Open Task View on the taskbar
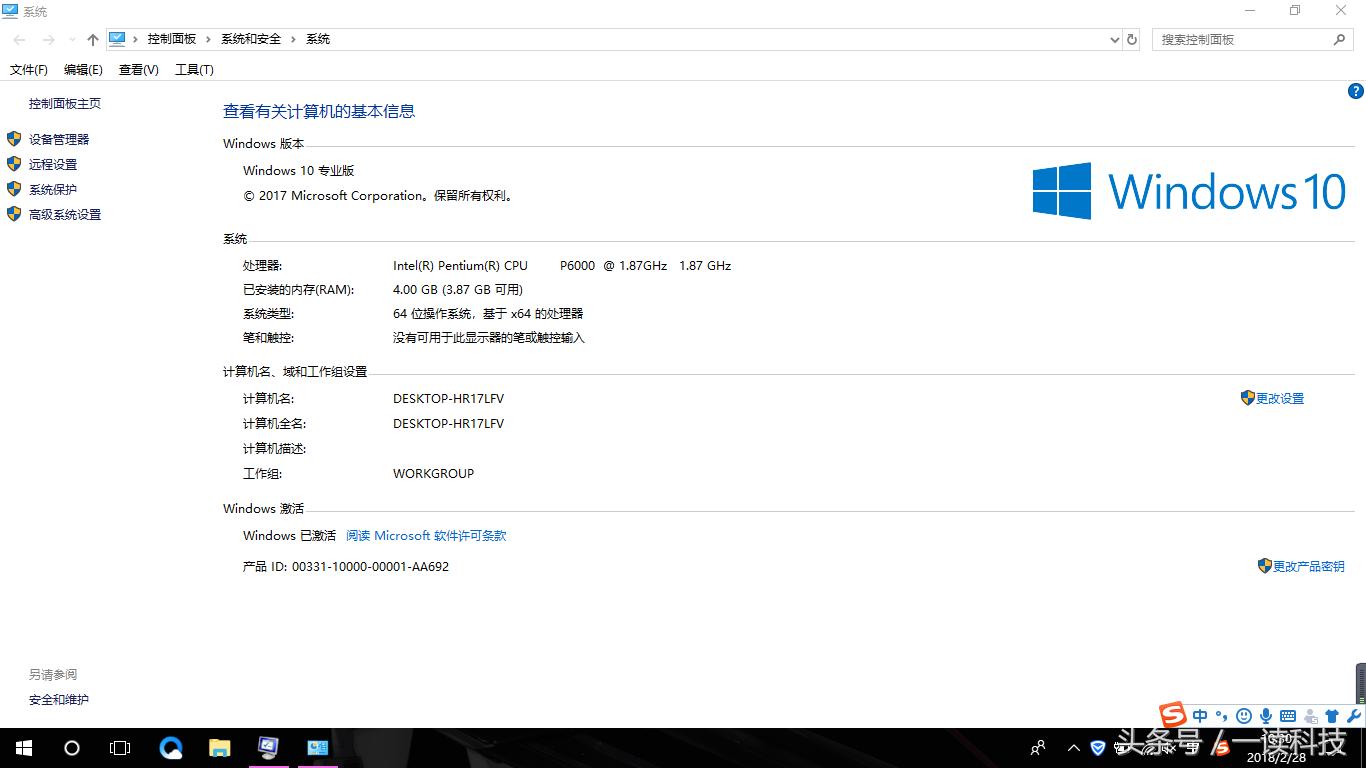1366x768 pixels. [120, 747]
